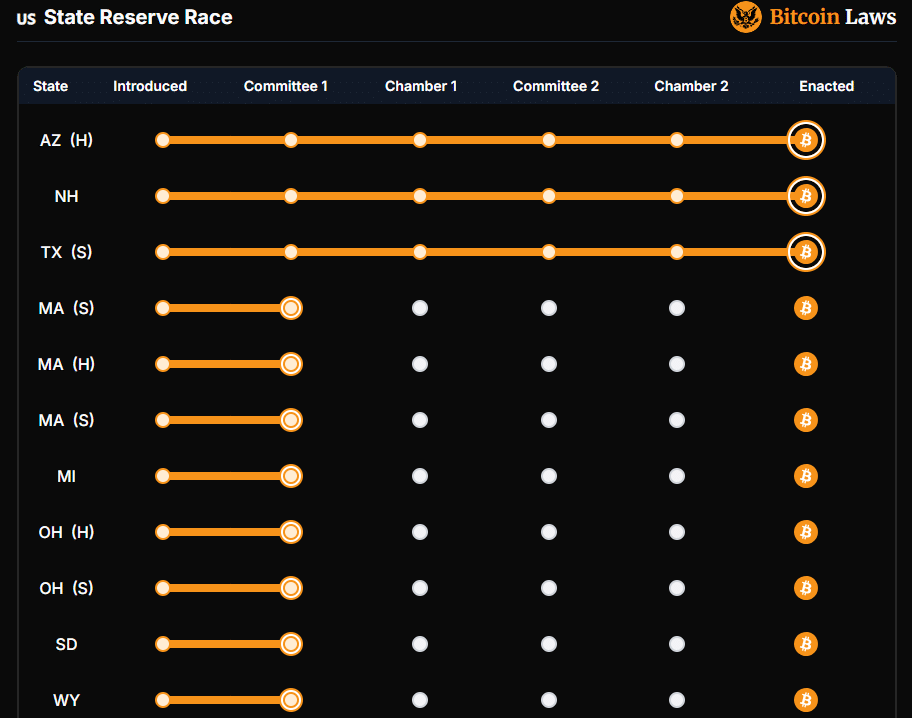Click the Enacted column header
Screen dimensions: 912x718
(x=826, y=86)
